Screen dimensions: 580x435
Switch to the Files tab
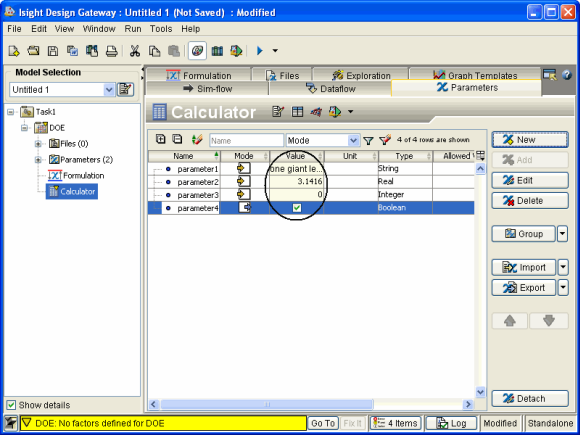pyautogui.click(x=282, y=75)
